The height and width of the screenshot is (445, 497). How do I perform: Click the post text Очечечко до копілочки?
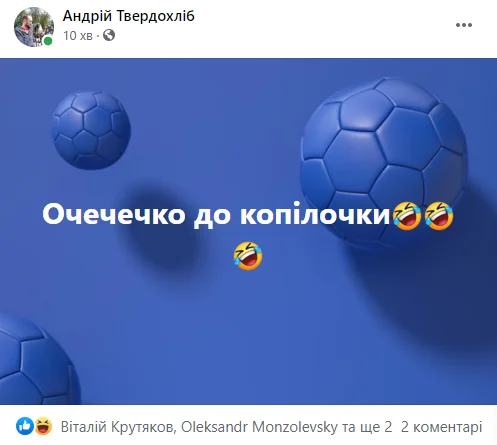point(216,215)
